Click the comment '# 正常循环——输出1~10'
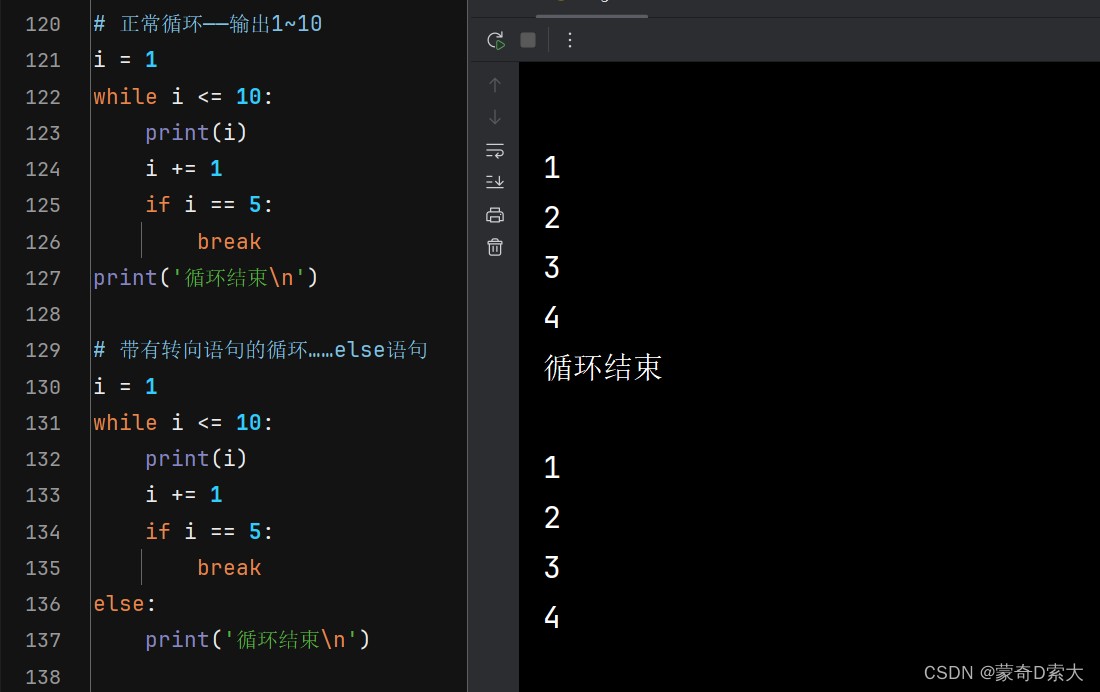 point(208,24)
